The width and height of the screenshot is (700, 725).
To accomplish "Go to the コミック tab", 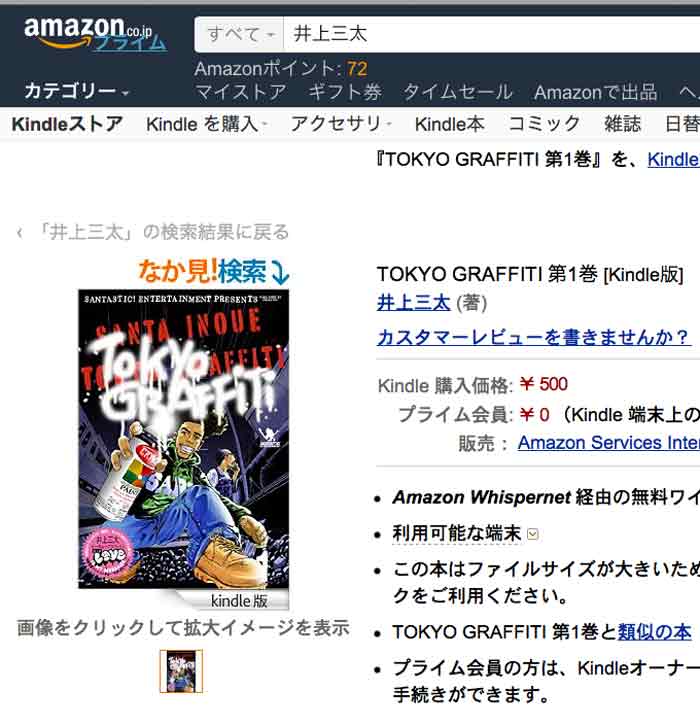I will 544,124.
